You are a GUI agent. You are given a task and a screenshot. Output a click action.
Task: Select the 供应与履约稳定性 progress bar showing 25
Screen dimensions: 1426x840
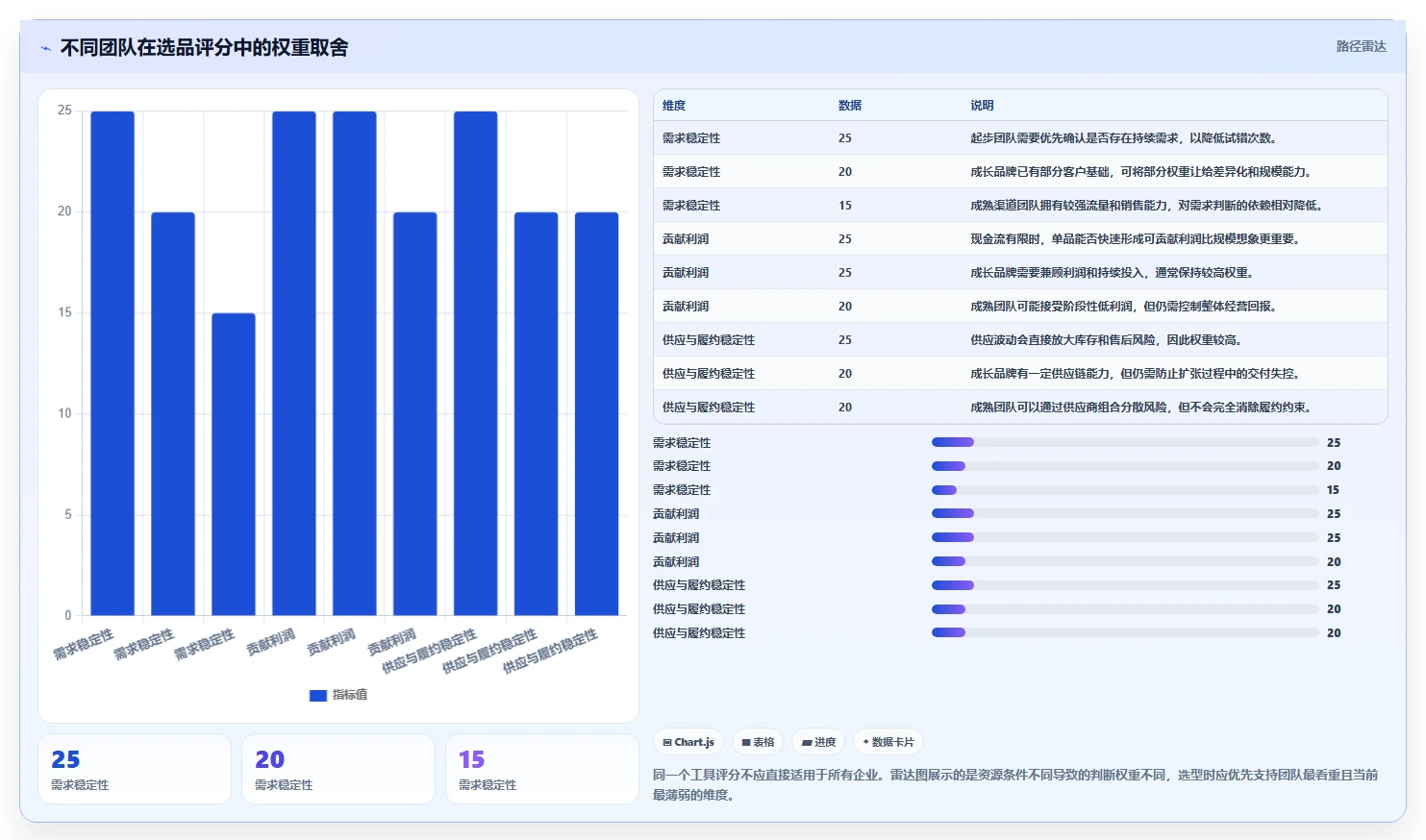1125,585
